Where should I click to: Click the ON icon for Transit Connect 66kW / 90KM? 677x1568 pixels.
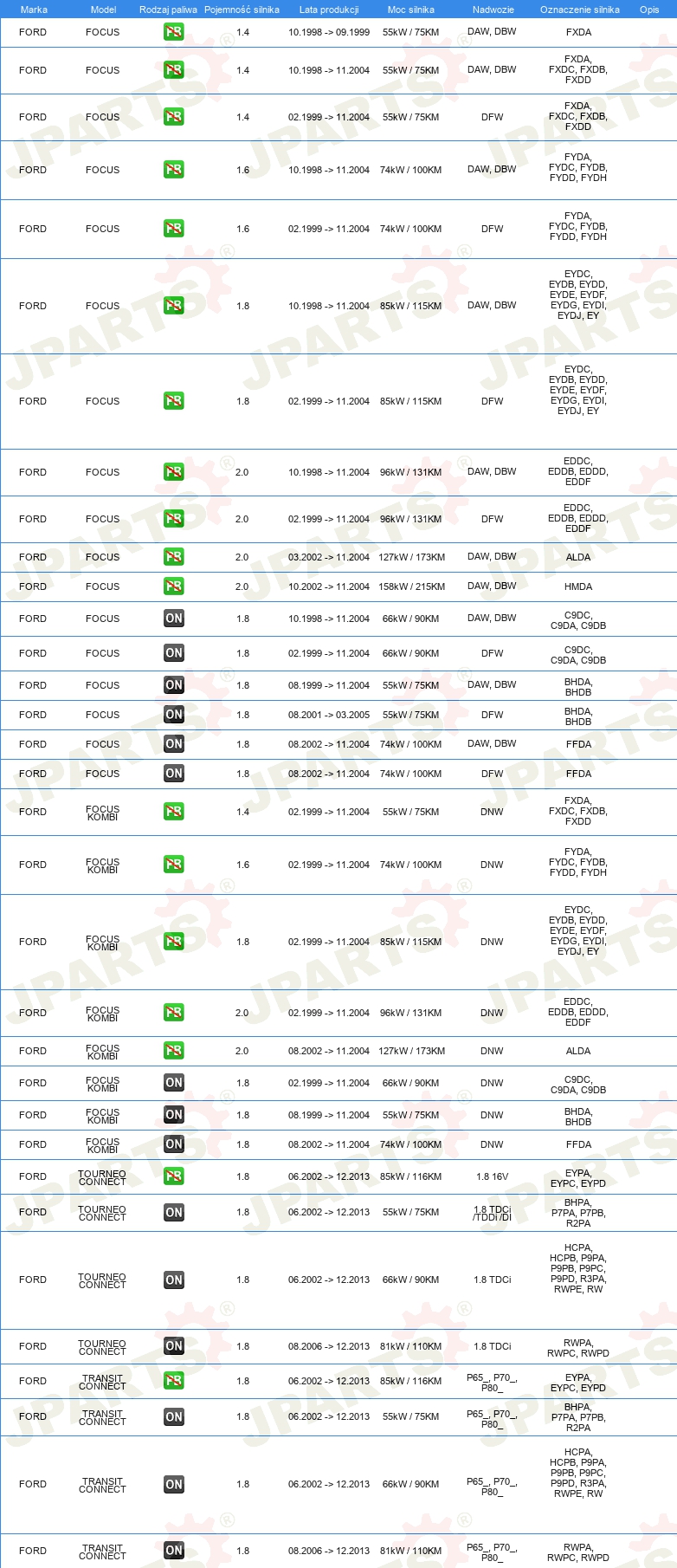(x=174, y=1485)
